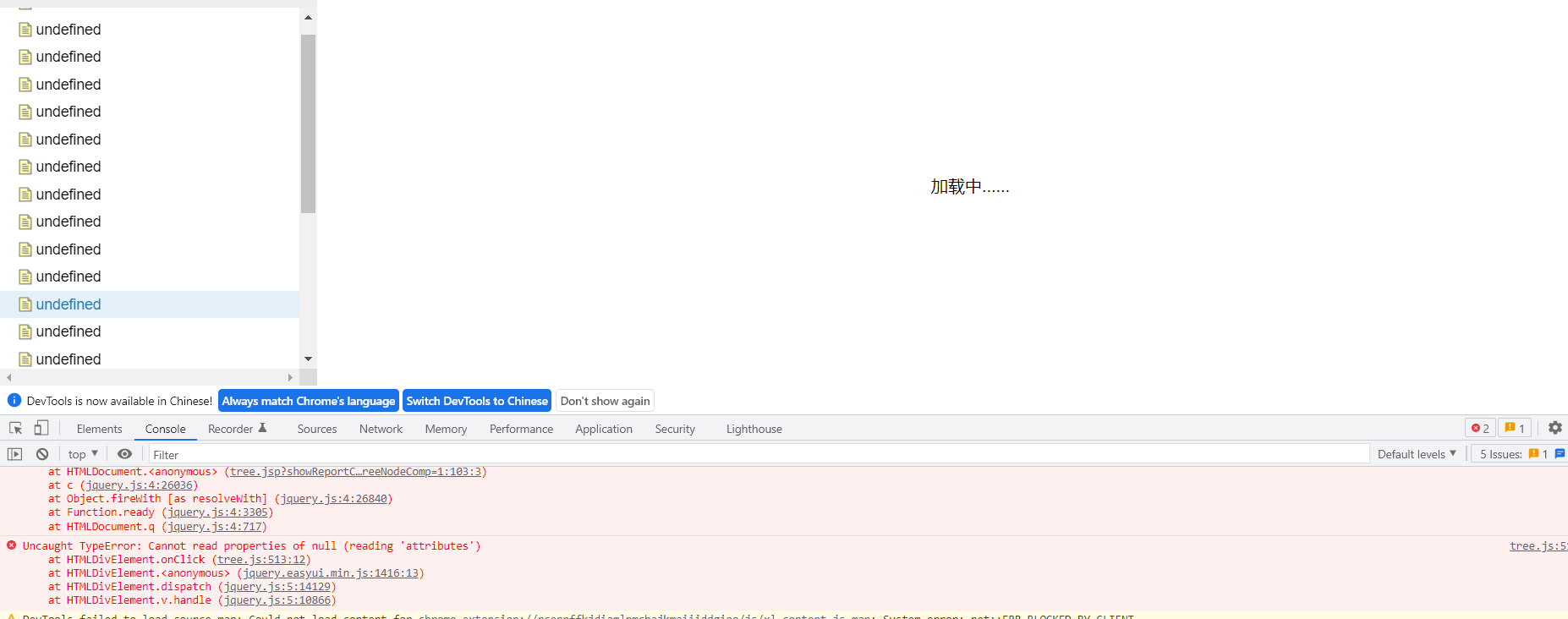Open the Performance tab
The height and width of the screenshot is (619, 1568).
click(522, 430)
